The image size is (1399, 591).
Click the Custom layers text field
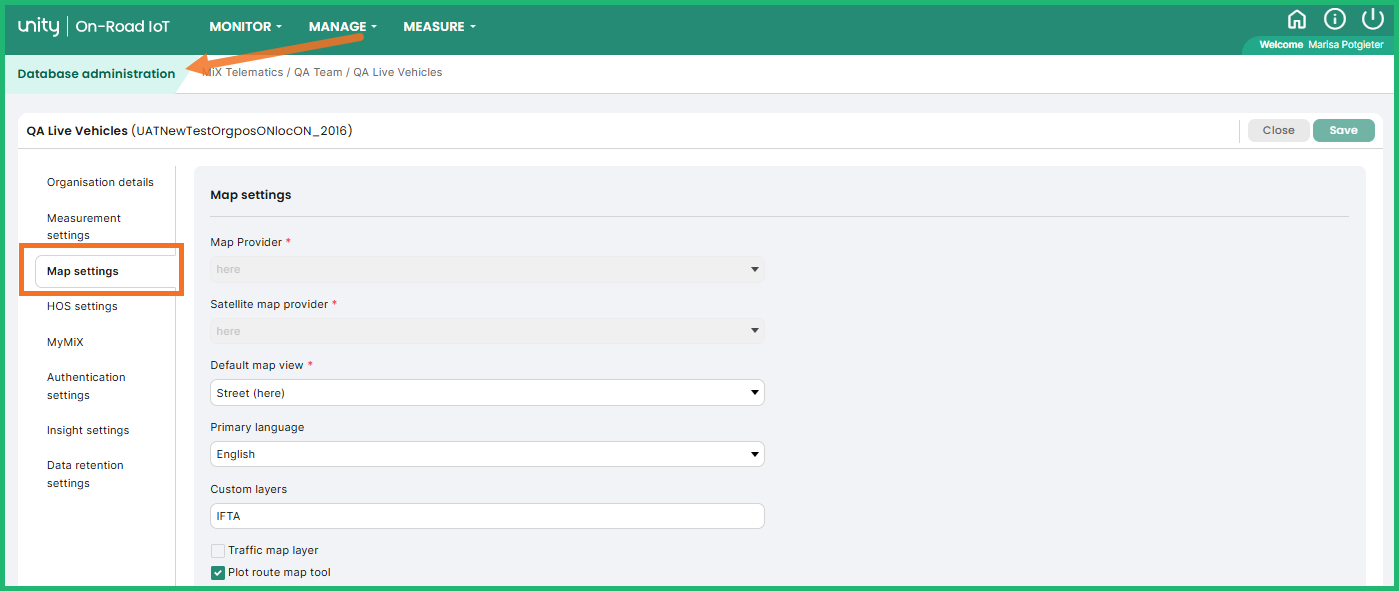tap(487, 516)
